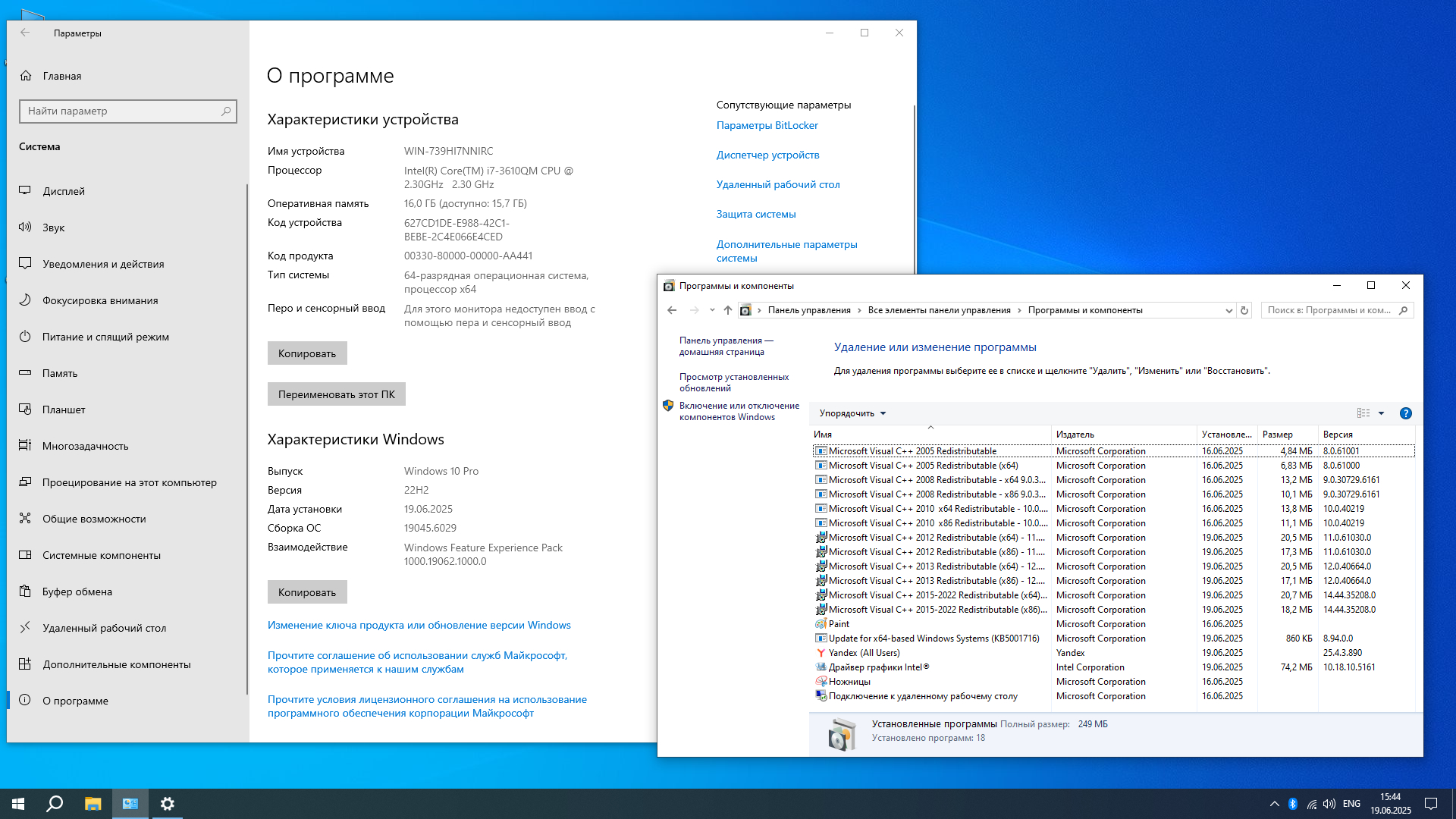Open Display settings in sidebar
The image size is (1456, 819).
point(64,191)
